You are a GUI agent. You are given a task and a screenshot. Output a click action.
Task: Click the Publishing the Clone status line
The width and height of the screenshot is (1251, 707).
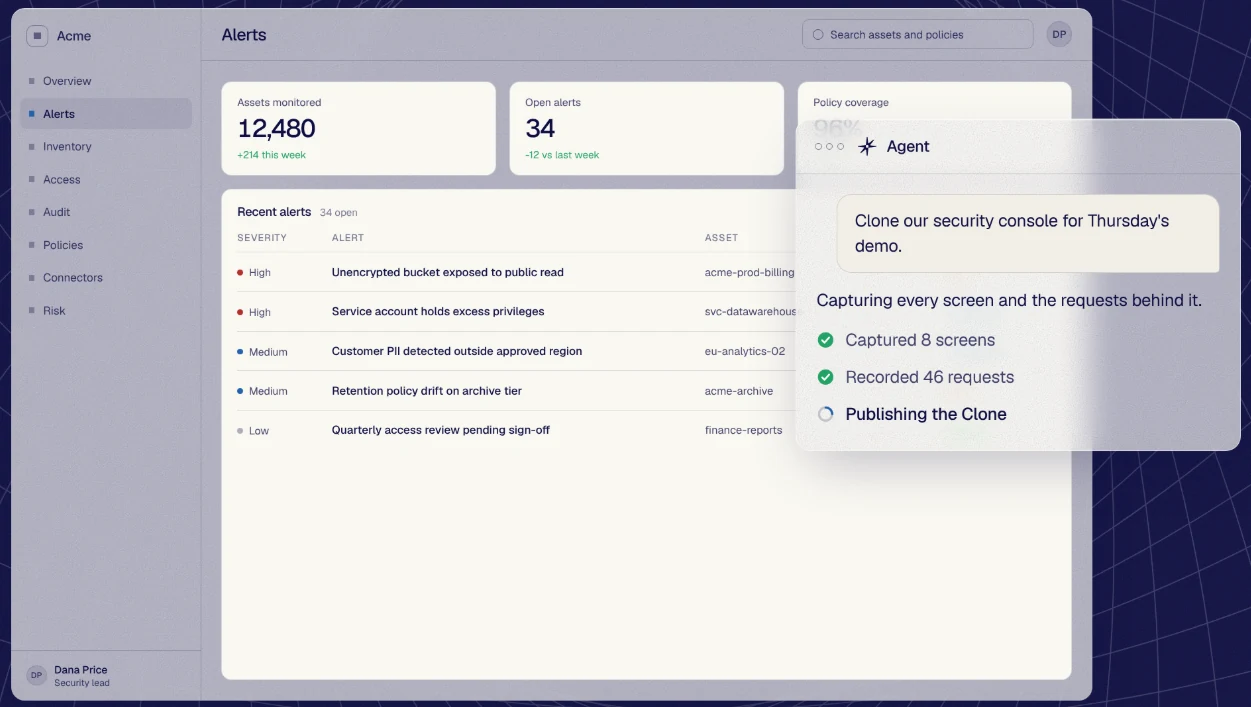coord(926,414)
